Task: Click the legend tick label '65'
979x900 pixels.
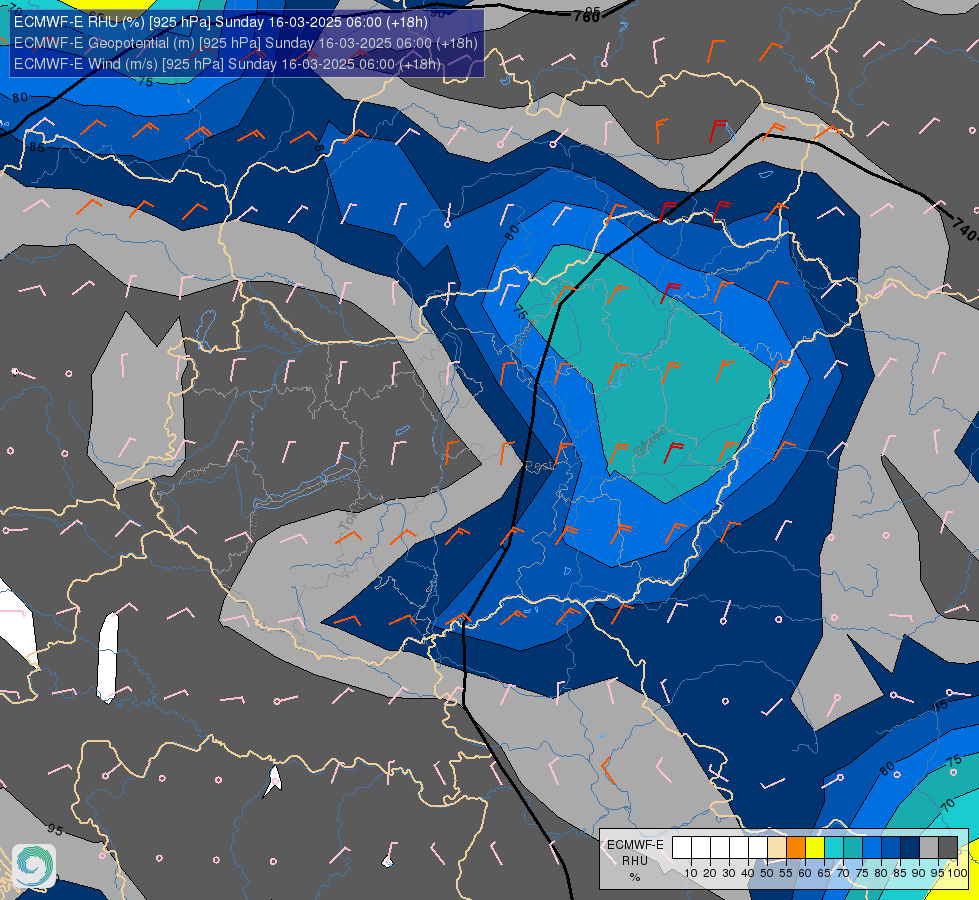Action: [x=824, y=873]
